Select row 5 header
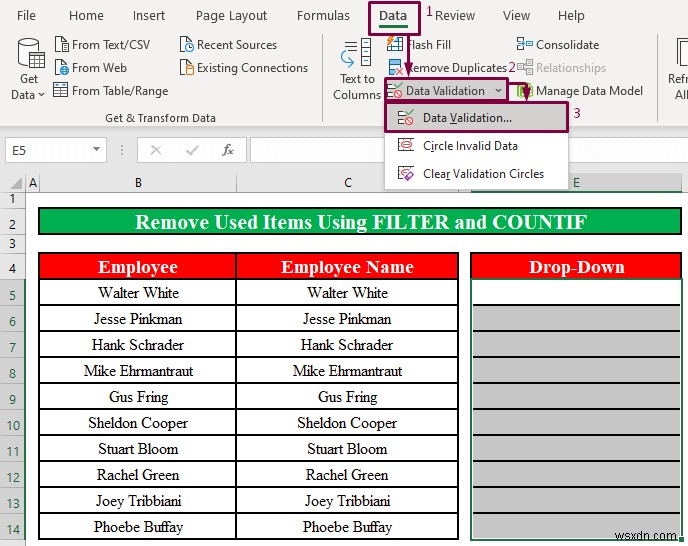Image resolution: width=688 pixels, height=546 pixels. [x=13, y=295]
